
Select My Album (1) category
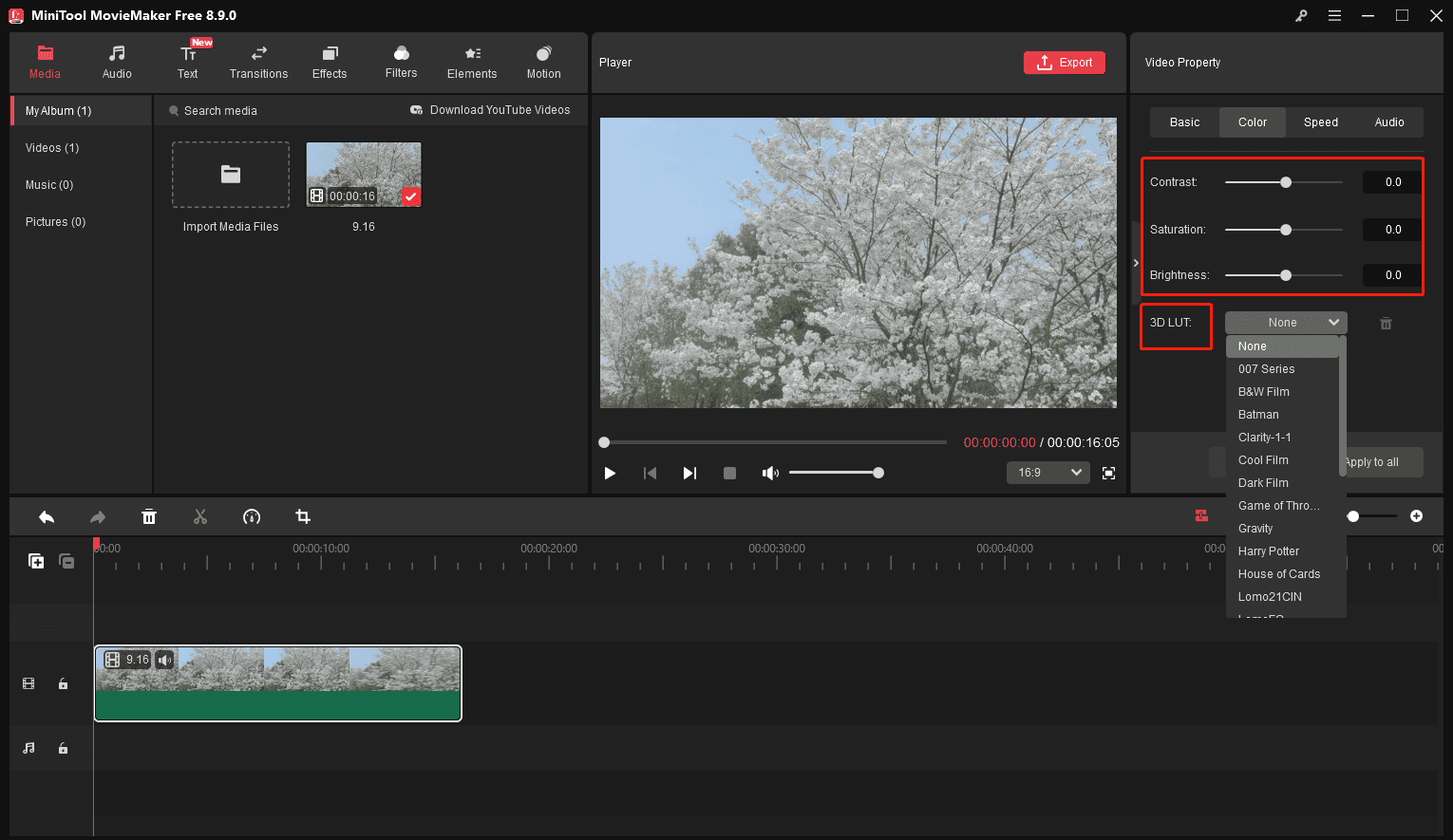point(82,111)
